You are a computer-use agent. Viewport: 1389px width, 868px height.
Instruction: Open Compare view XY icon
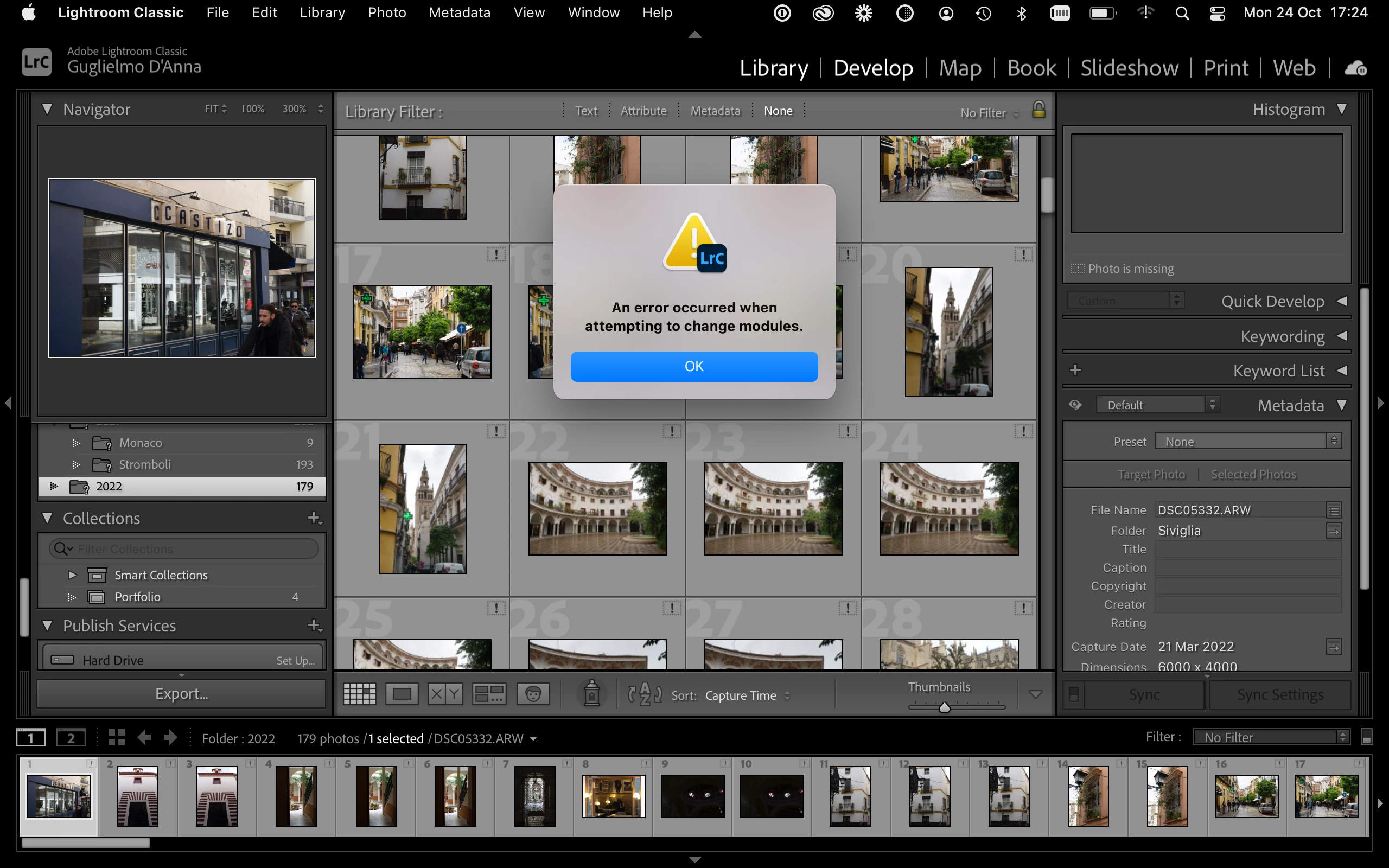[x=445, y=694]
